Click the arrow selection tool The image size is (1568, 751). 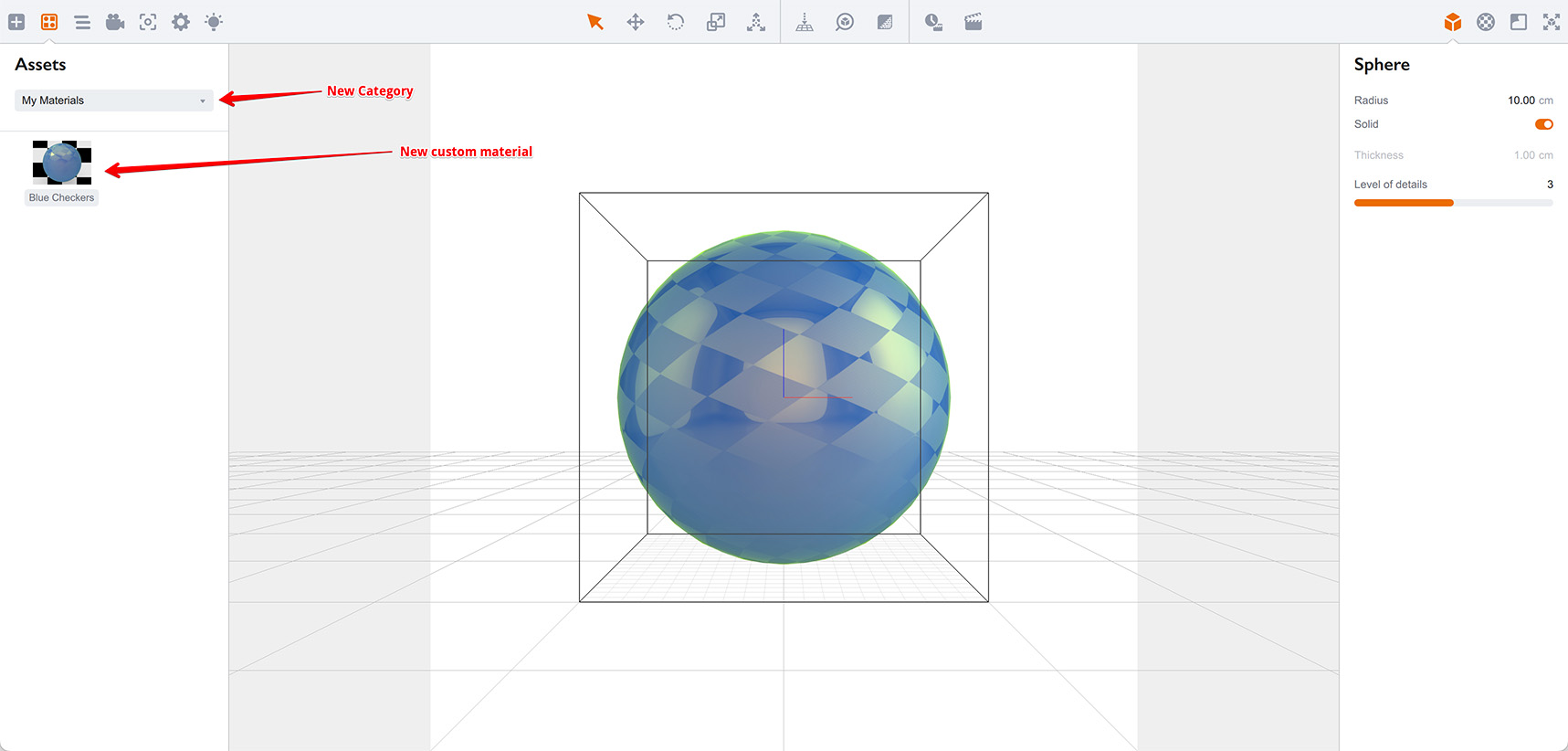coord(595,22)
